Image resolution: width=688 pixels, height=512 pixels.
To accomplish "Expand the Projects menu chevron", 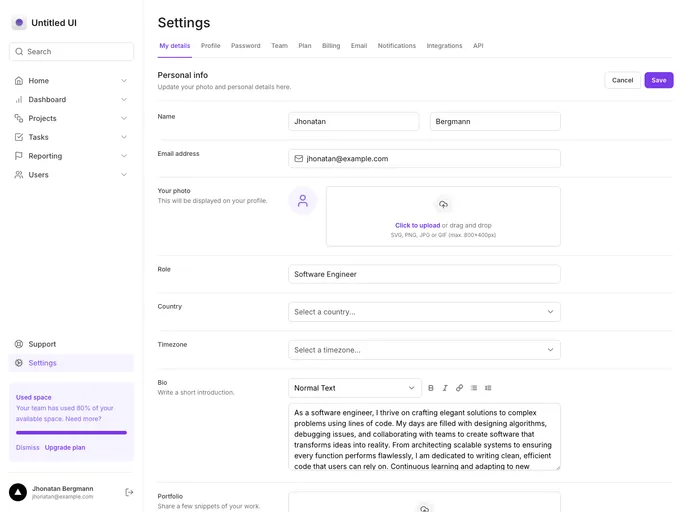I will pyautogui.click(x=124, y=118).
